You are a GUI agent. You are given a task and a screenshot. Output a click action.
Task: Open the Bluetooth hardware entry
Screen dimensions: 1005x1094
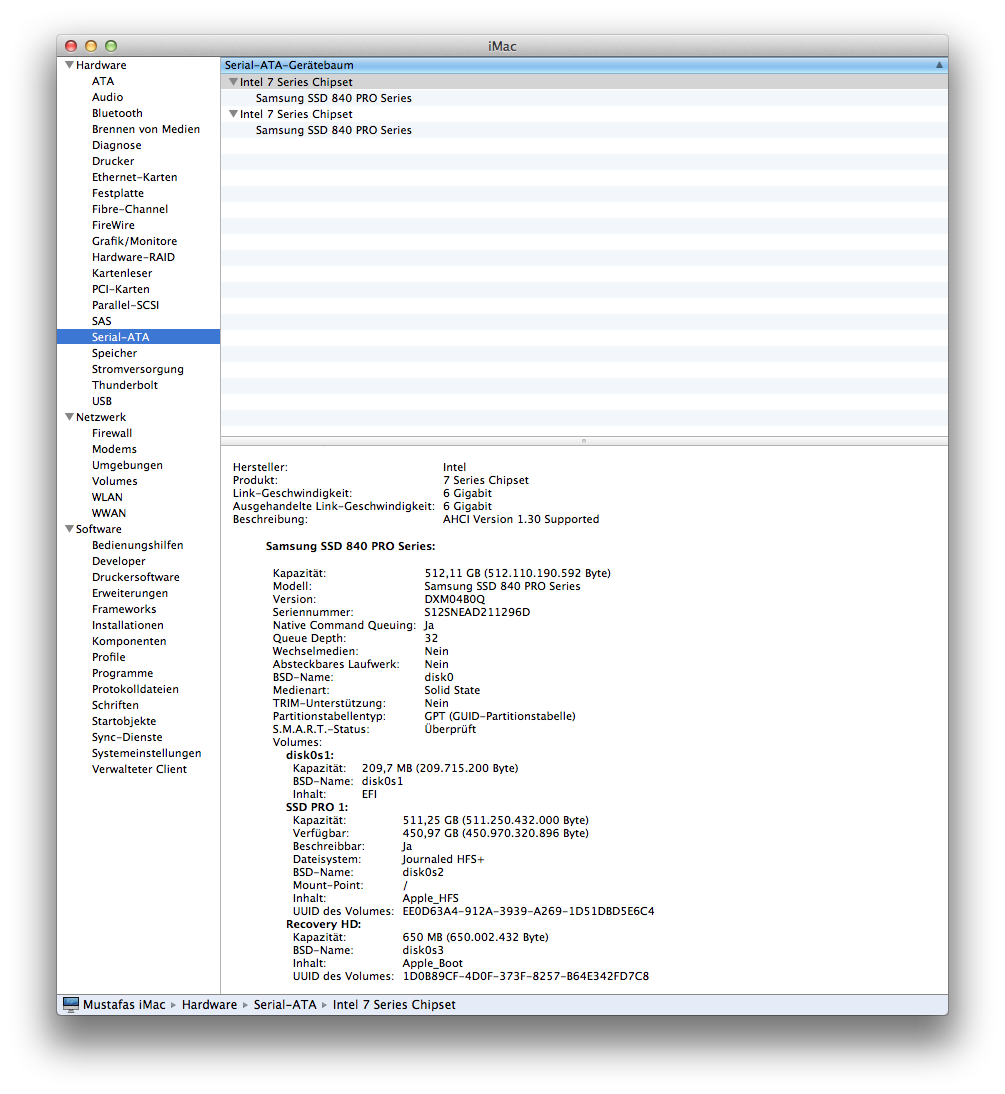click(117, 113)
